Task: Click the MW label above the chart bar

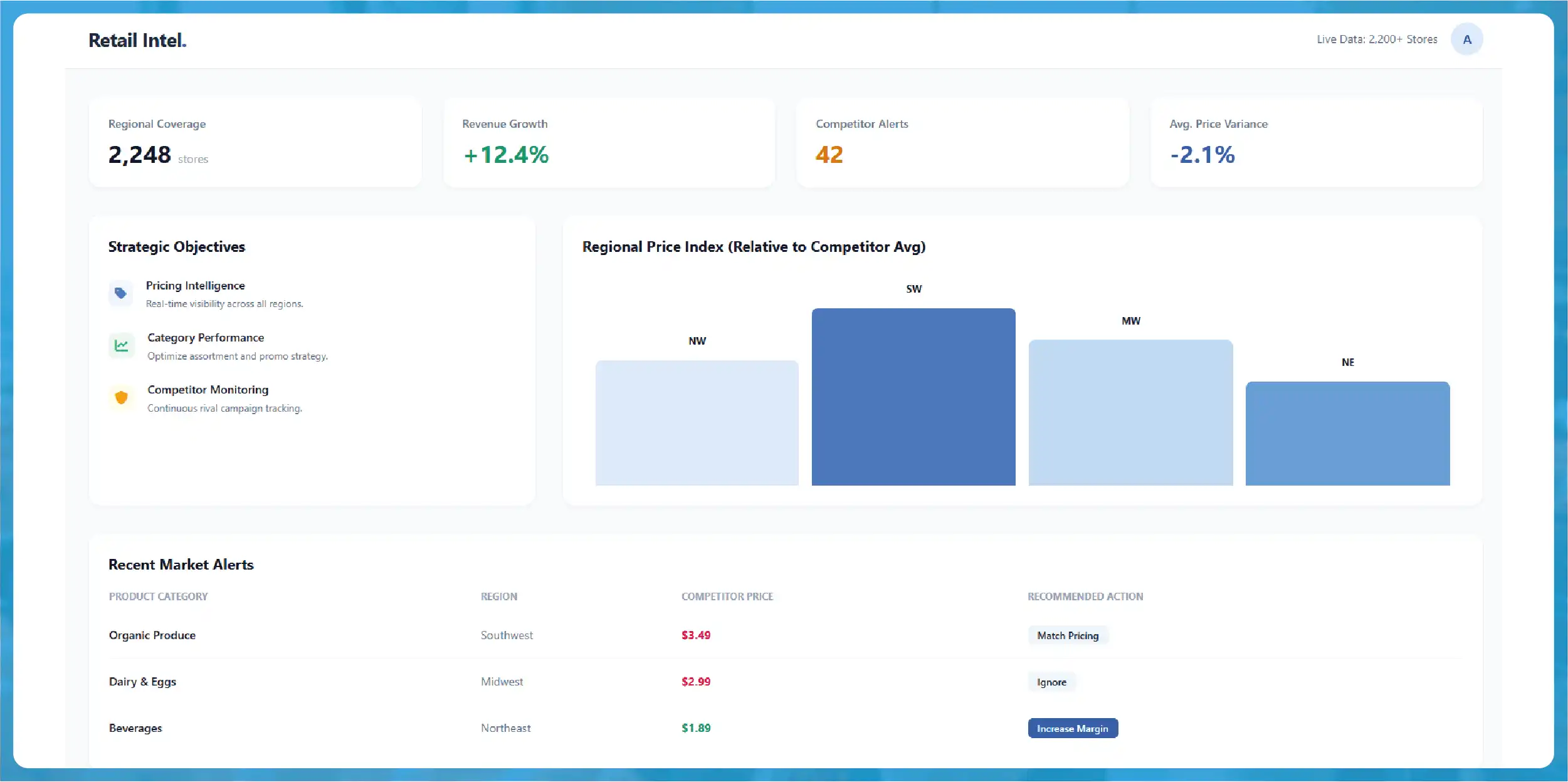Action: tap(1131, 321)
